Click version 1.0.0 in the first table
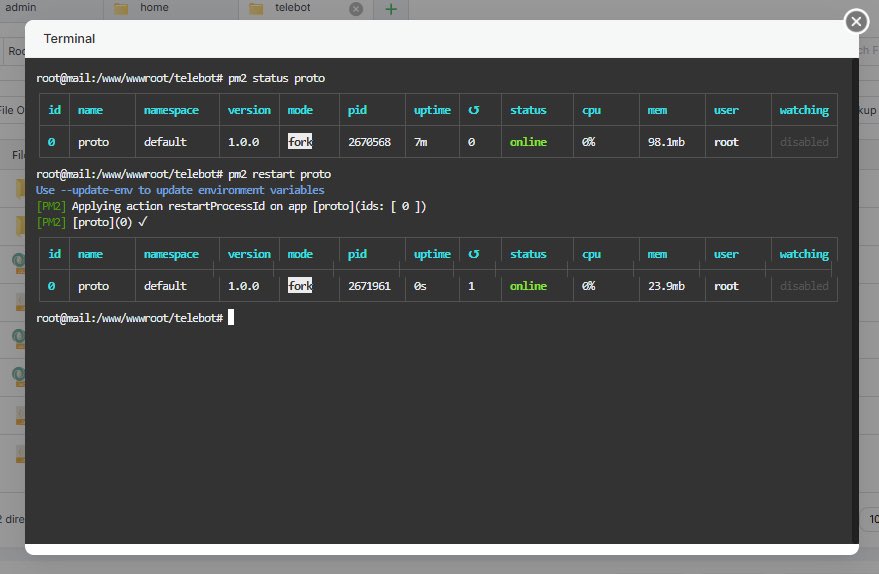Screen dimensions: 879x574 tap(243, 142)
